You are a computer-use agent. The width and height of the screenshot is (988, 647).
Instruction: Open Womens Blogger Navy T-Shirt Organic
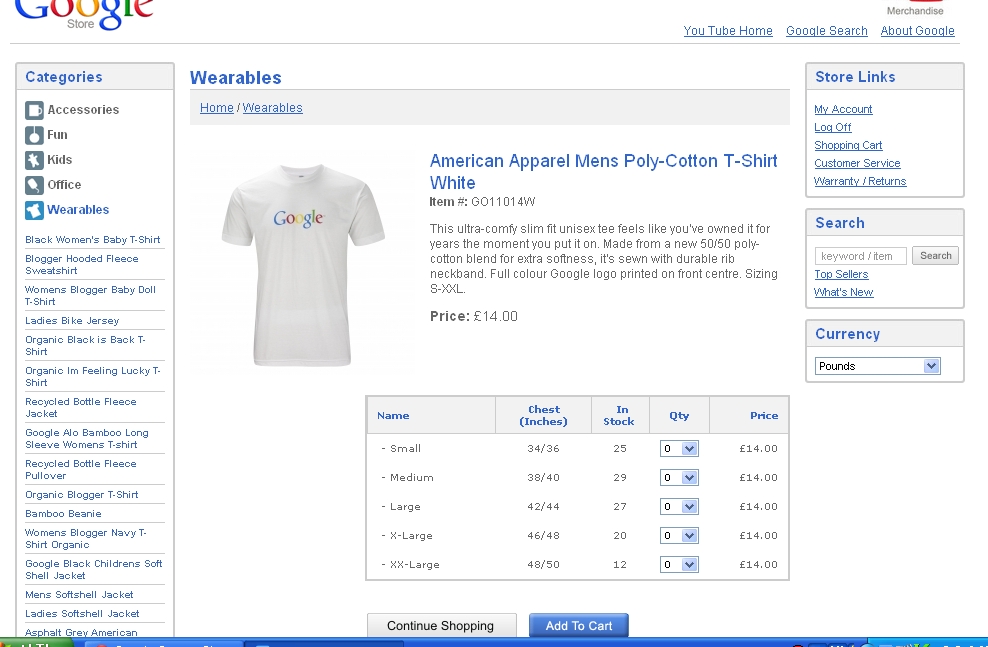coord(86,539)
